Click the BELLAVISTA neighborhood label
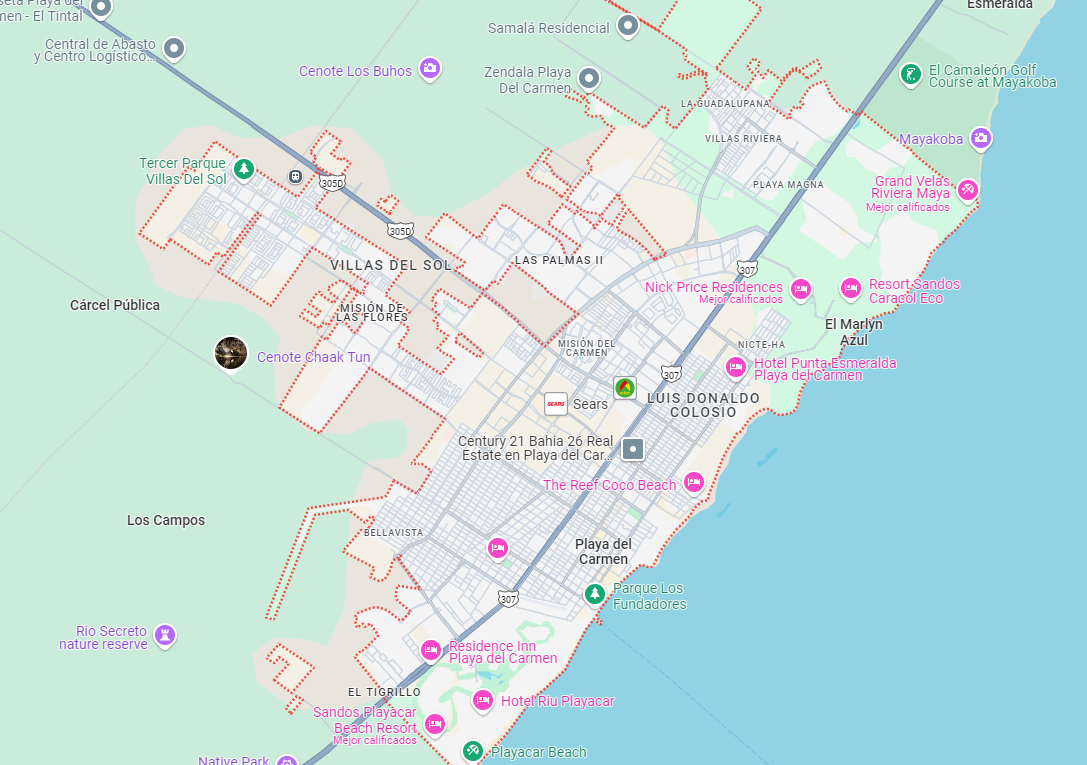The height and width of the screenshot is (765, 1087). point(393,533)
